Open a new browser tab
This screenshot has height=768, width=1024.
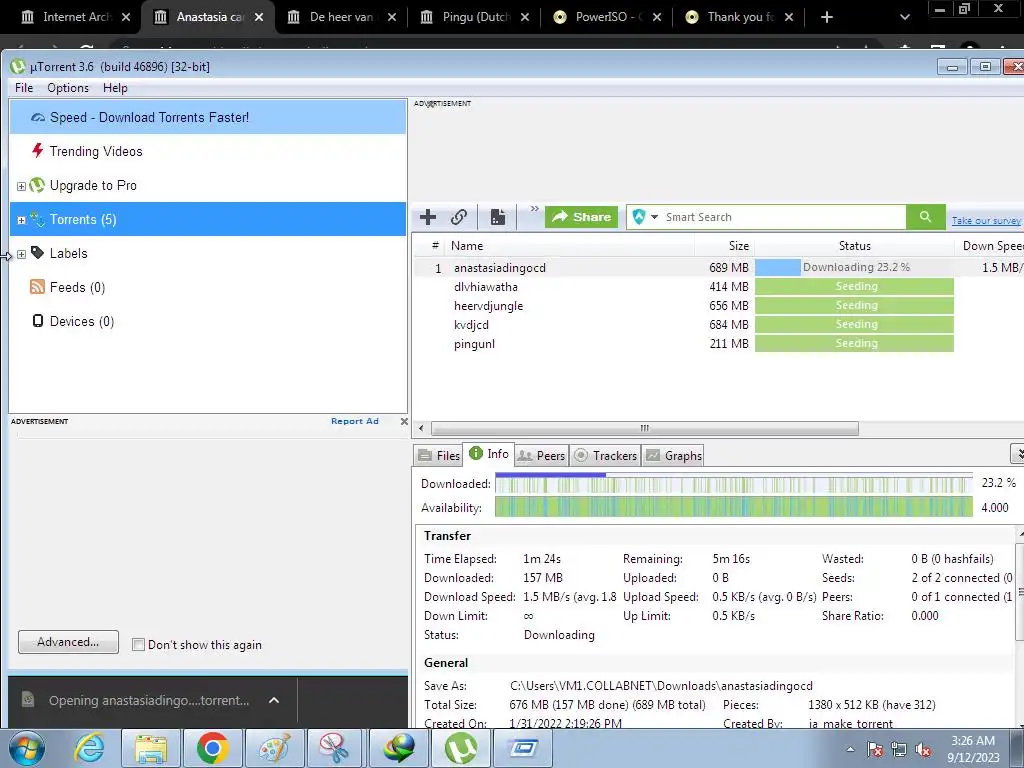coord(827,17)
